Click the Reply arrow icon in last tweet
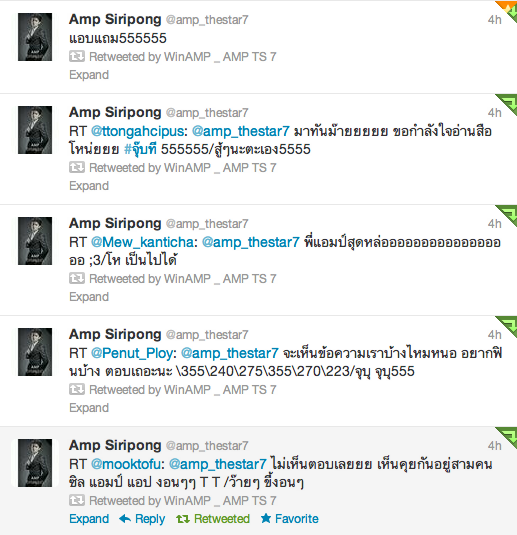 [x=125, y=519]
